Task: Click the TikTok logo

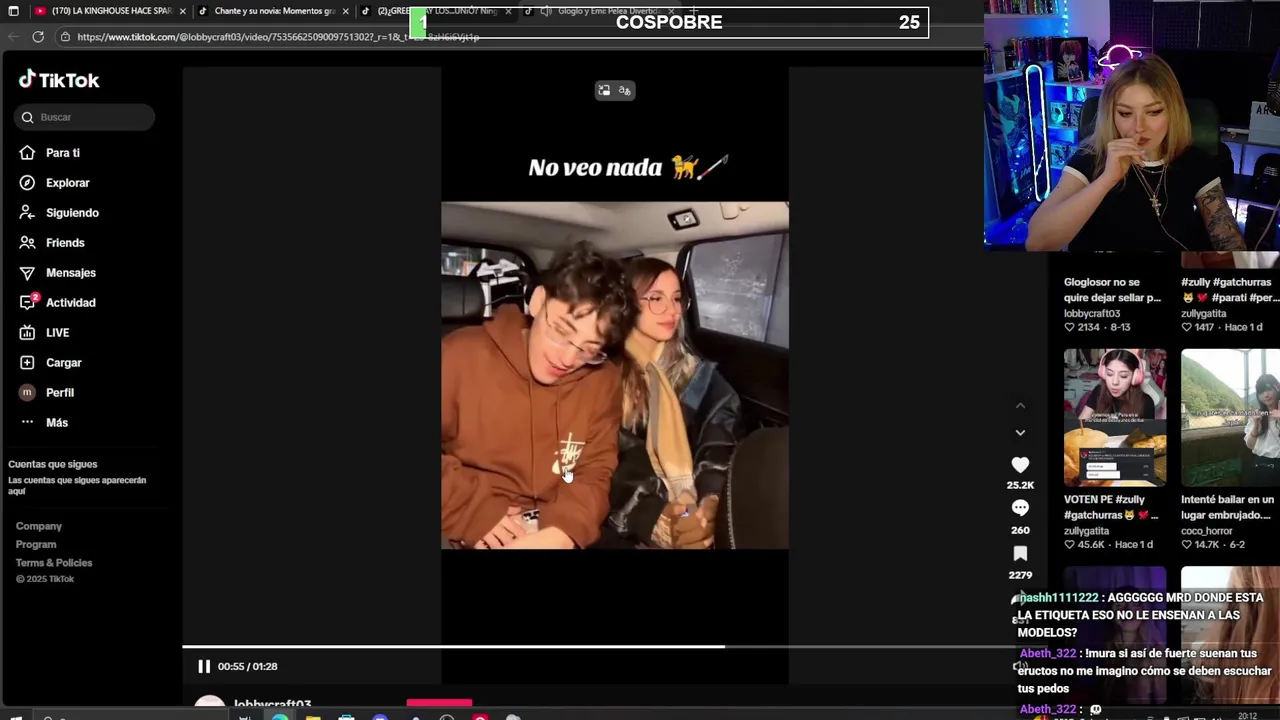Action: (x=59, y=80)
